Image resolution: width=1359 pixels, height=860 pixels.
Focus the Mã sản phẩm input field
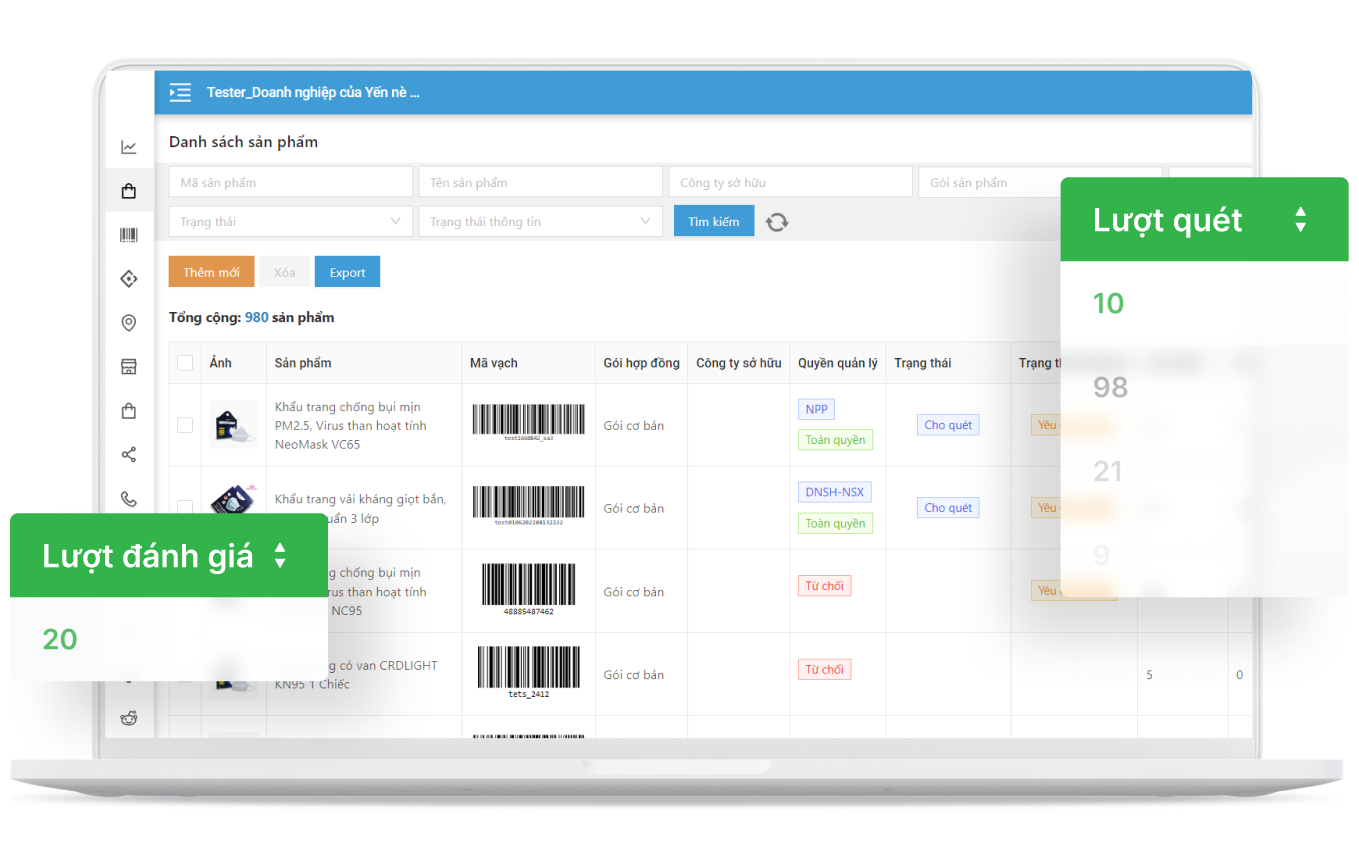(290, 182)
